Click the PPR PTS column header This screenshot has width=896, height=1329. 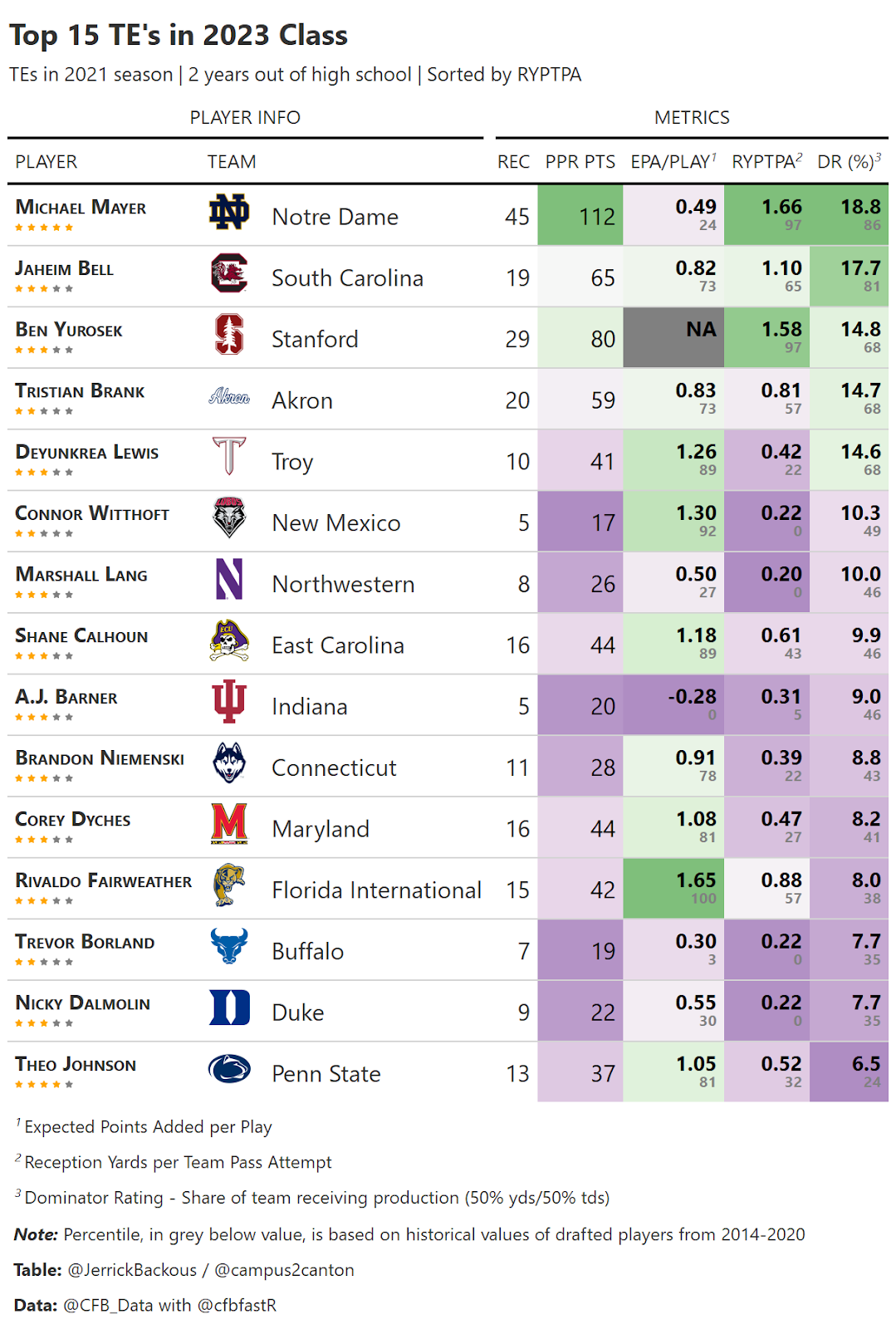(580, 162)
